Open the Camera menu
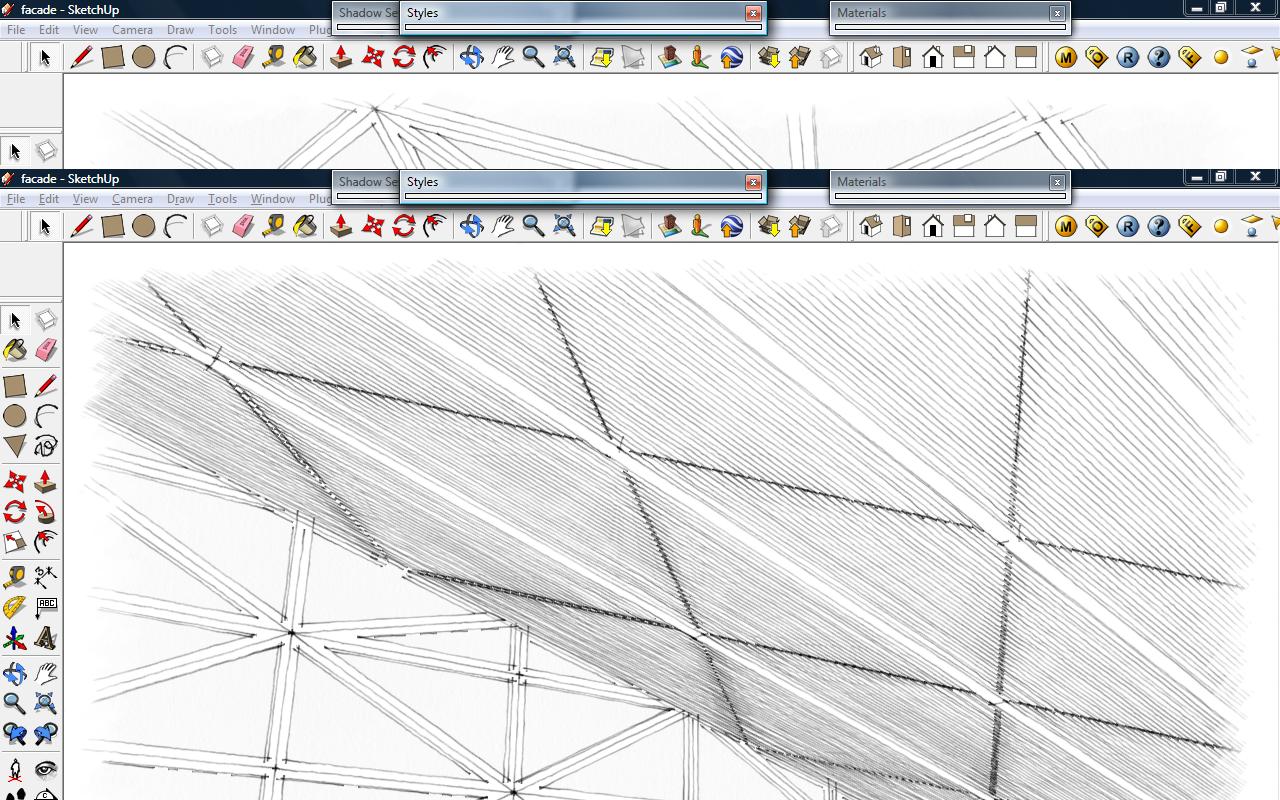The width and height of the screenshot is (1280, 800). tap(132, 198)
